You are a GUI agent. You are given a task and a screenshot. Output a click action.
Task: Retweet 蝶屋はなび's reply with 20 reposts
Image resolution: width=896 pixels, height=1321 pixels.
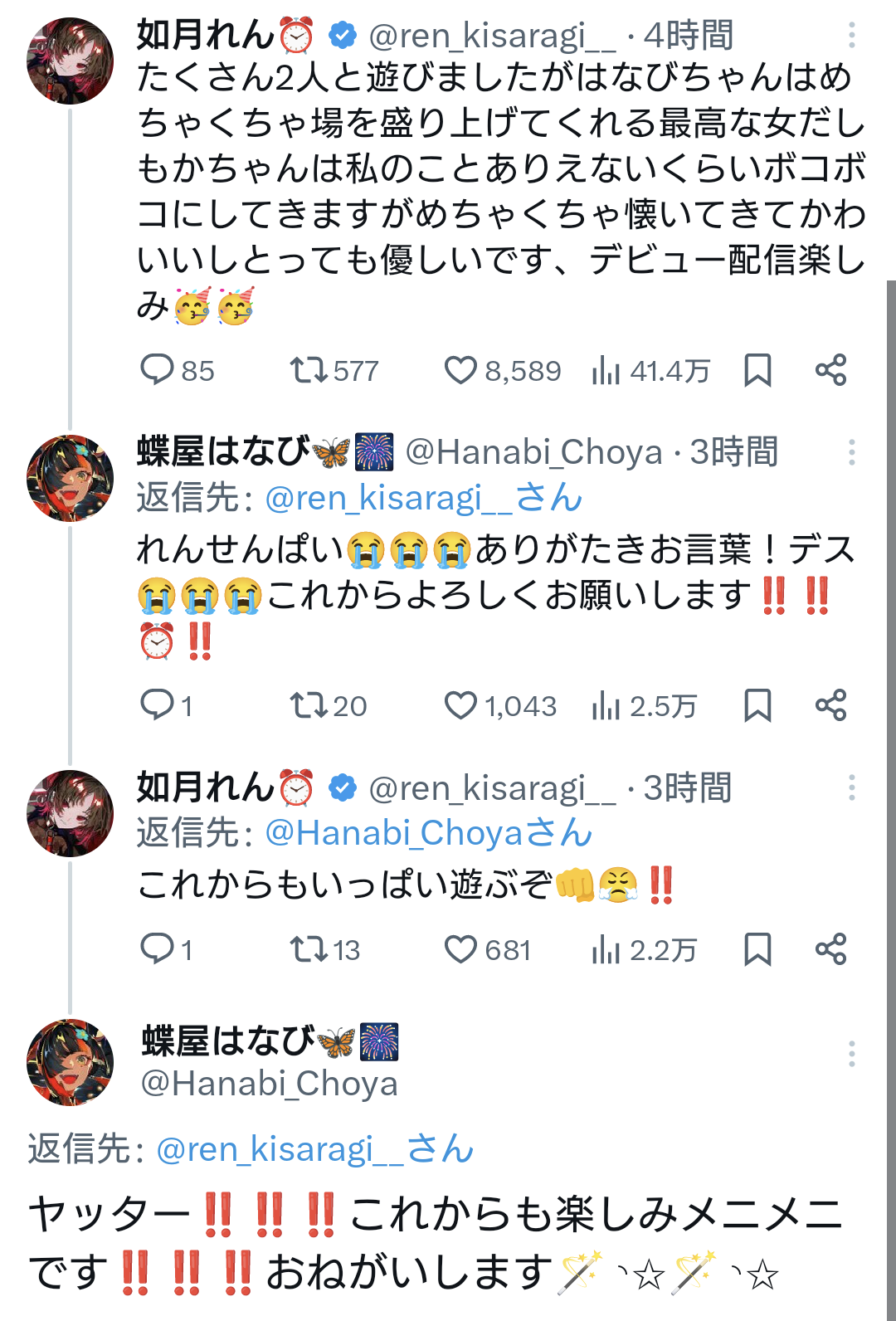tap(309, 705)
